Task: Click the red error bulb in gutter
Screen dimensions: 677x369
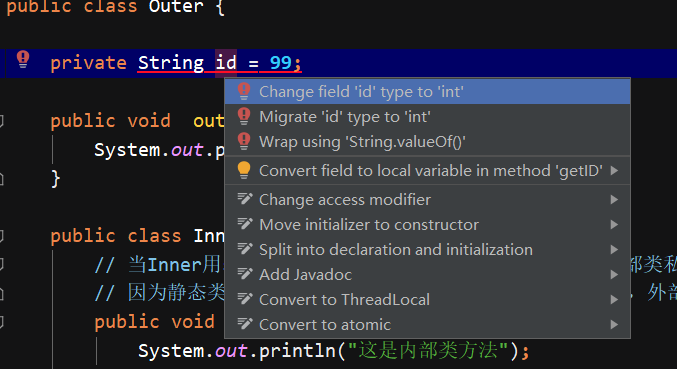Action: pos(23,59)
